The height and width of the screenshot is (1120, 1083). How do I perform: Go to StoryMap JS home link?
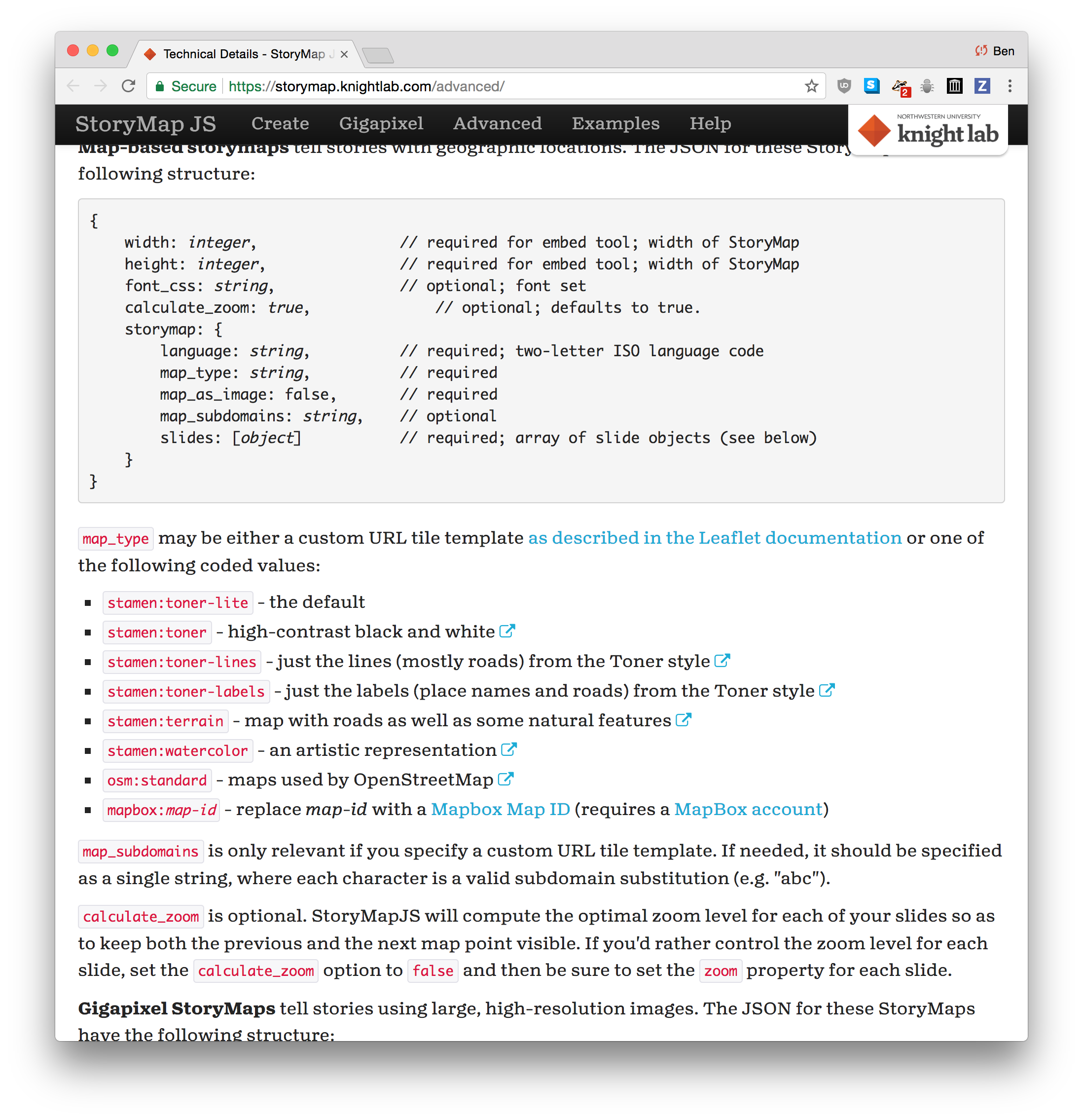(145, 124)
